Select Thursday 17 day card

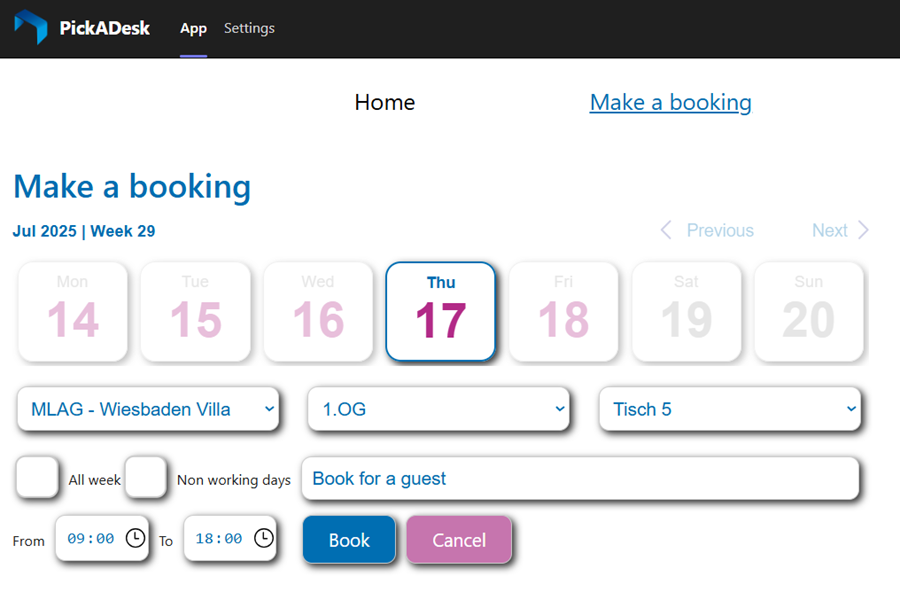[441, 311]
